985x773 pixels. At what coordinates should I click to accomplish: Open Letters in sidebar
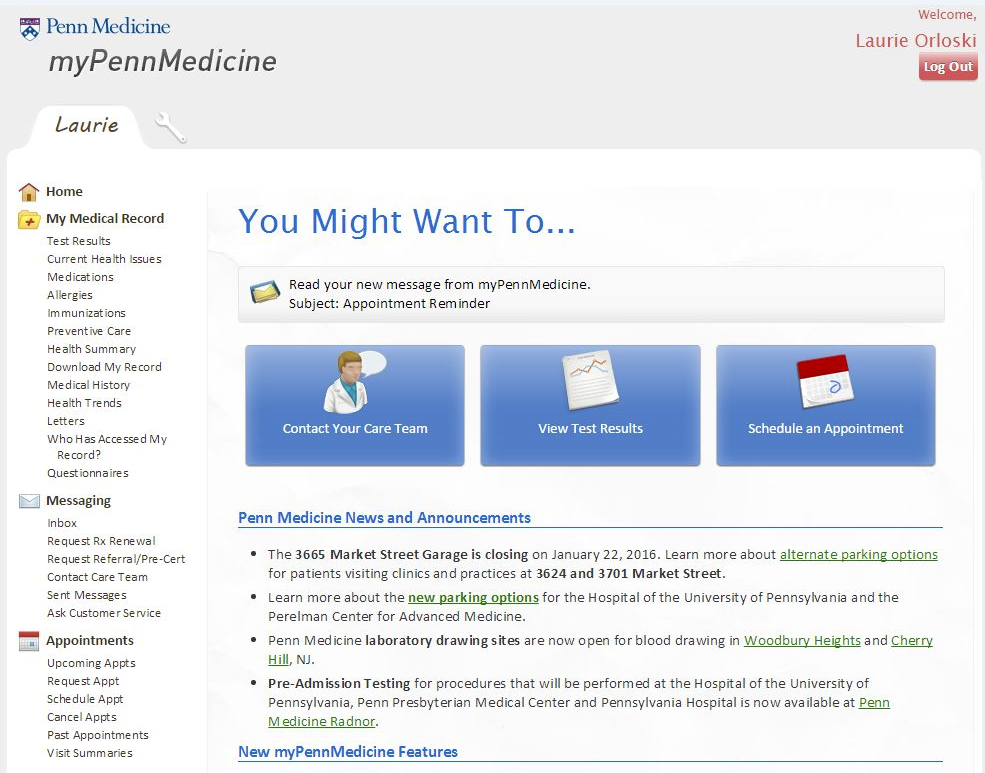pos(66,421)
